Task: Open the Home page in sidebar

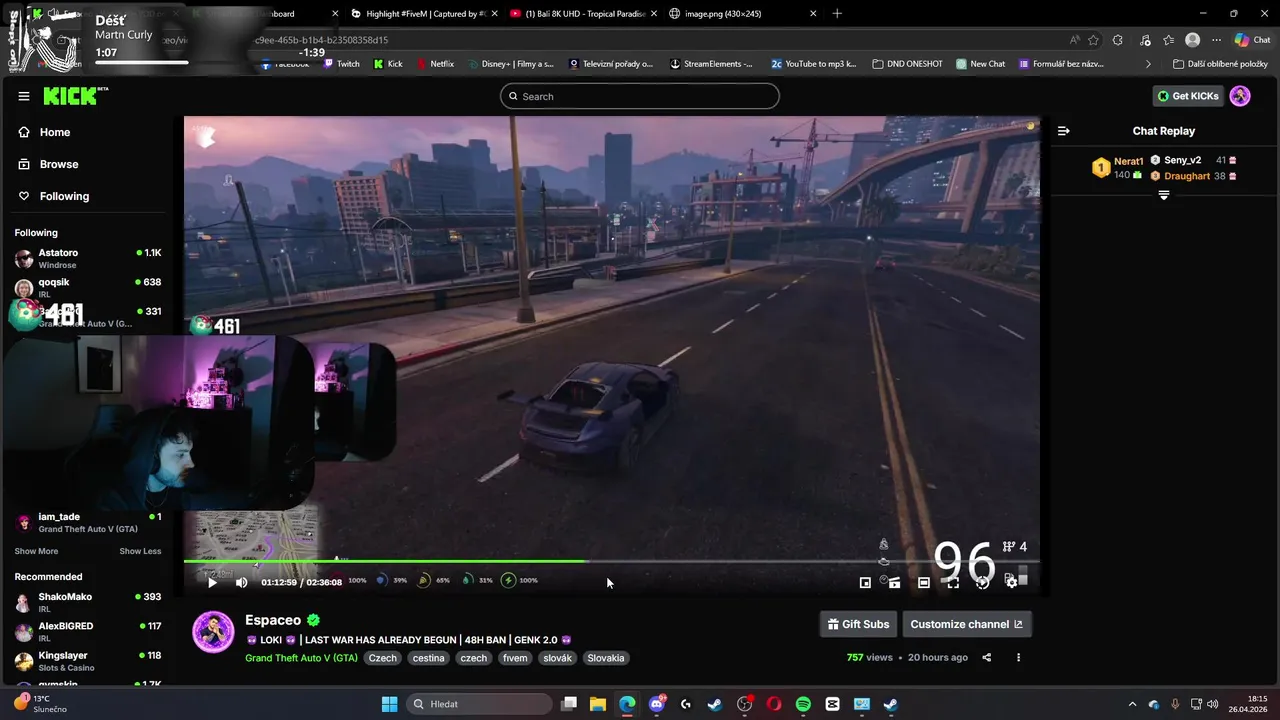Action: [44, 132]
